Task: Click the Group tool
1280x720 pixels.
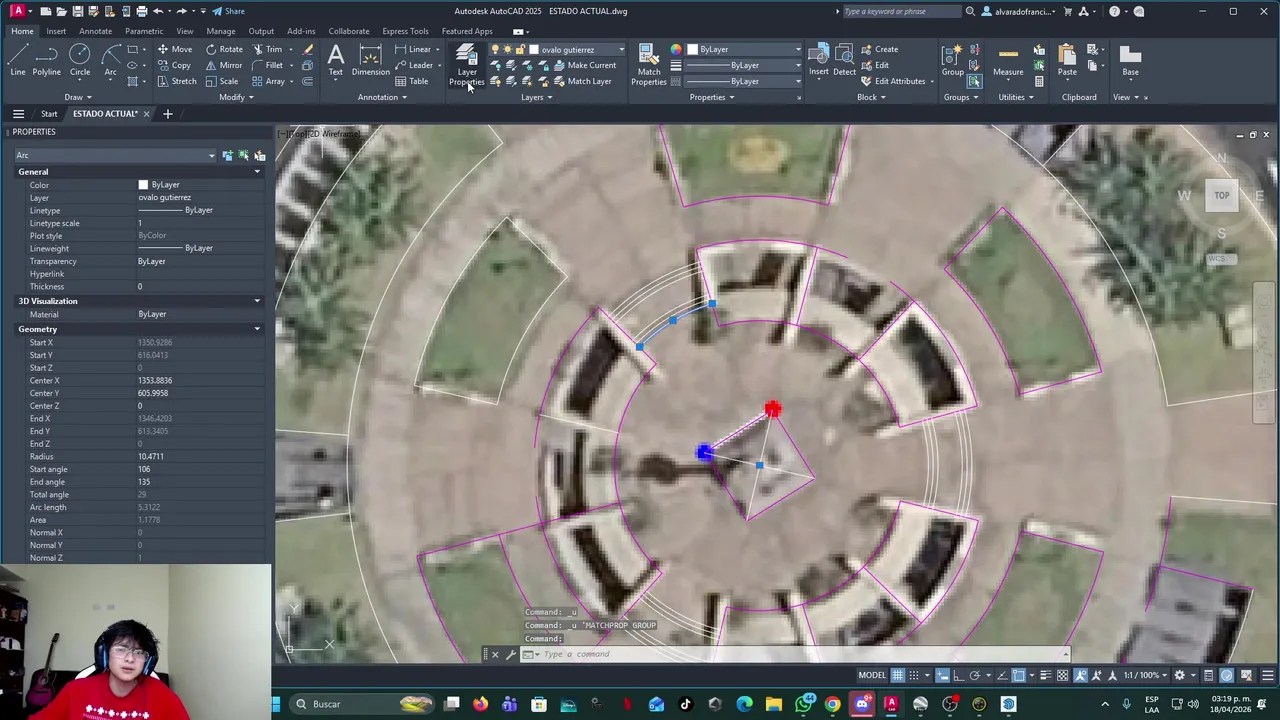Action: click(x=953, y=60)
